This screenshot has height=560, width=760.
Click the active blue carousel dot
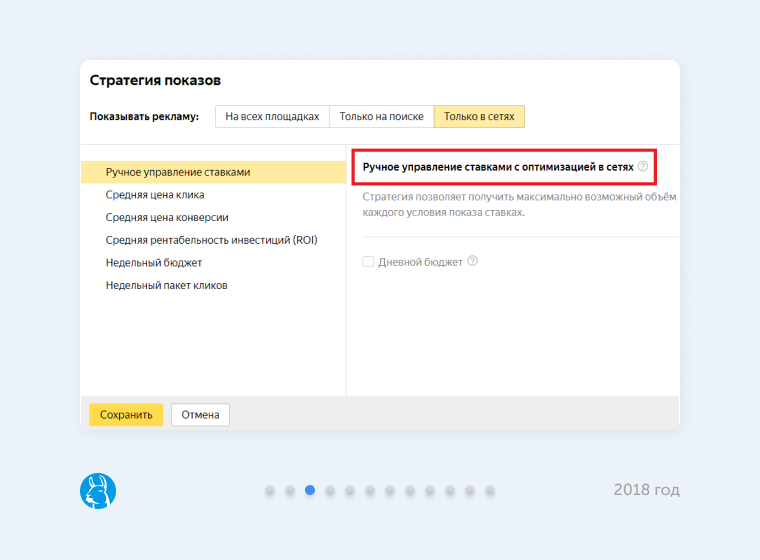pos(310,490)
